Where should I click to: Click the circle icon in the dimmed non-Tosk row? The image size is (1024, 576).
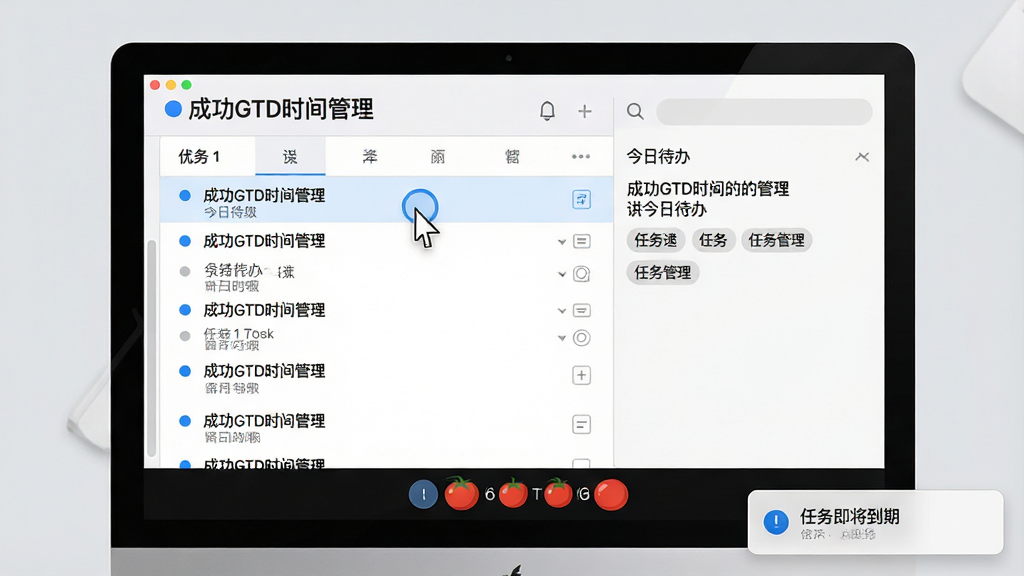pyautogui.click(x=581, y=274)
